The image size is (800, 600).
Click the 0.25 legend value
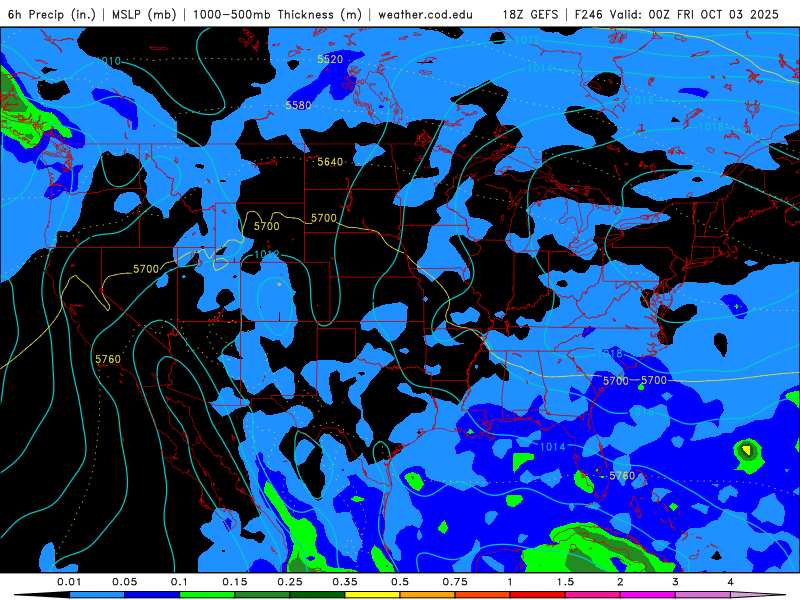tap(290, 582)
